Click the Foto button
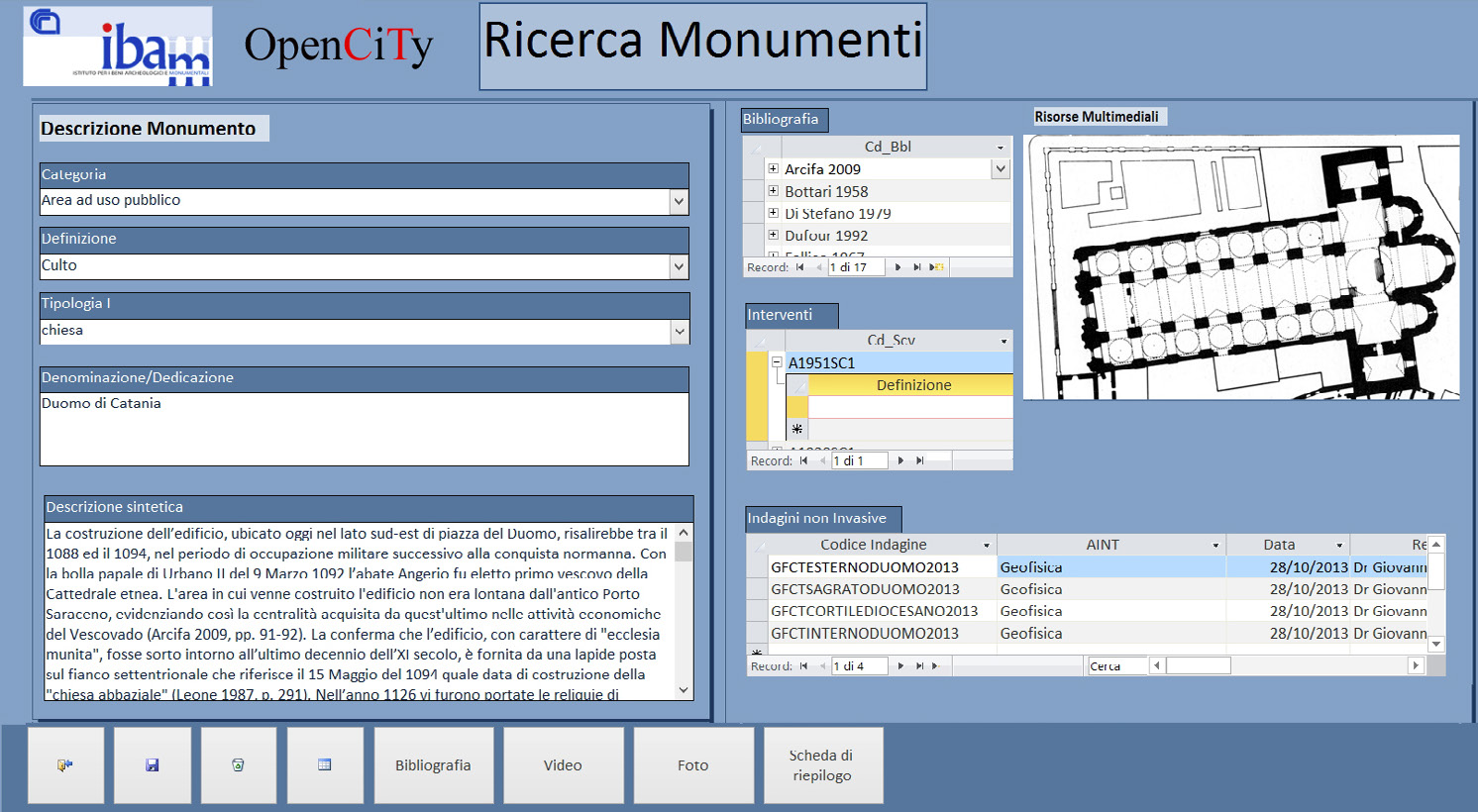Image resolution: width=1478 pixels, height=812 pixels. (x=693, y=765)
